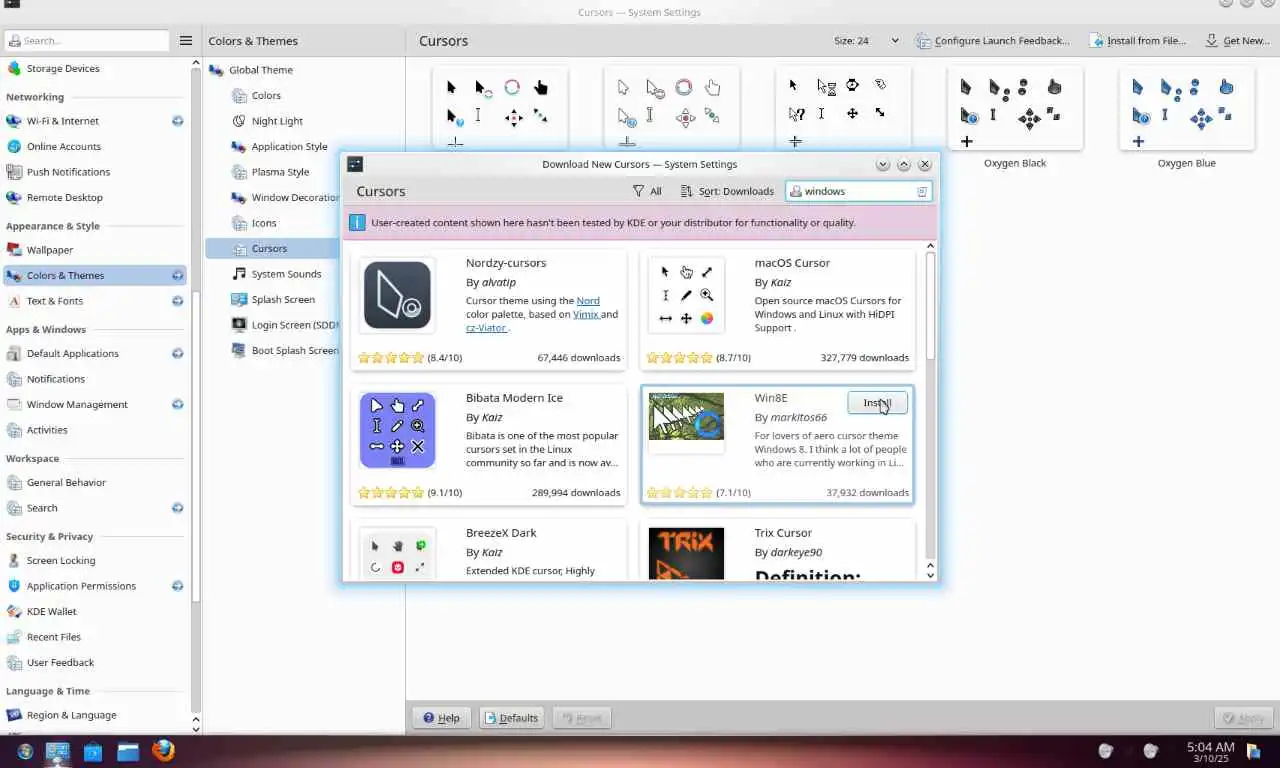Open Bibata Modern Ice thumbnail
The image size is (1280, 768).
click(x=397, y=430)
